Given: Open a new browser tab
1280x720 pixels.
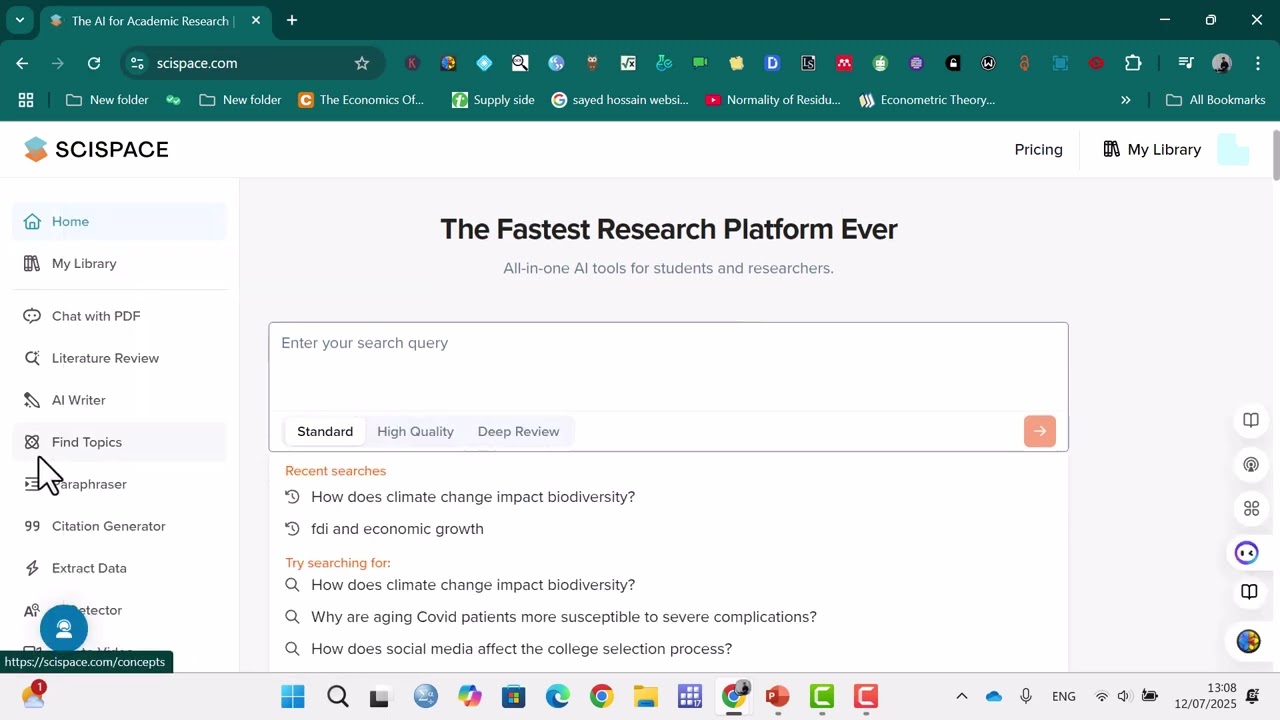Looking at the screenshot, I should (x=292, y=20).
